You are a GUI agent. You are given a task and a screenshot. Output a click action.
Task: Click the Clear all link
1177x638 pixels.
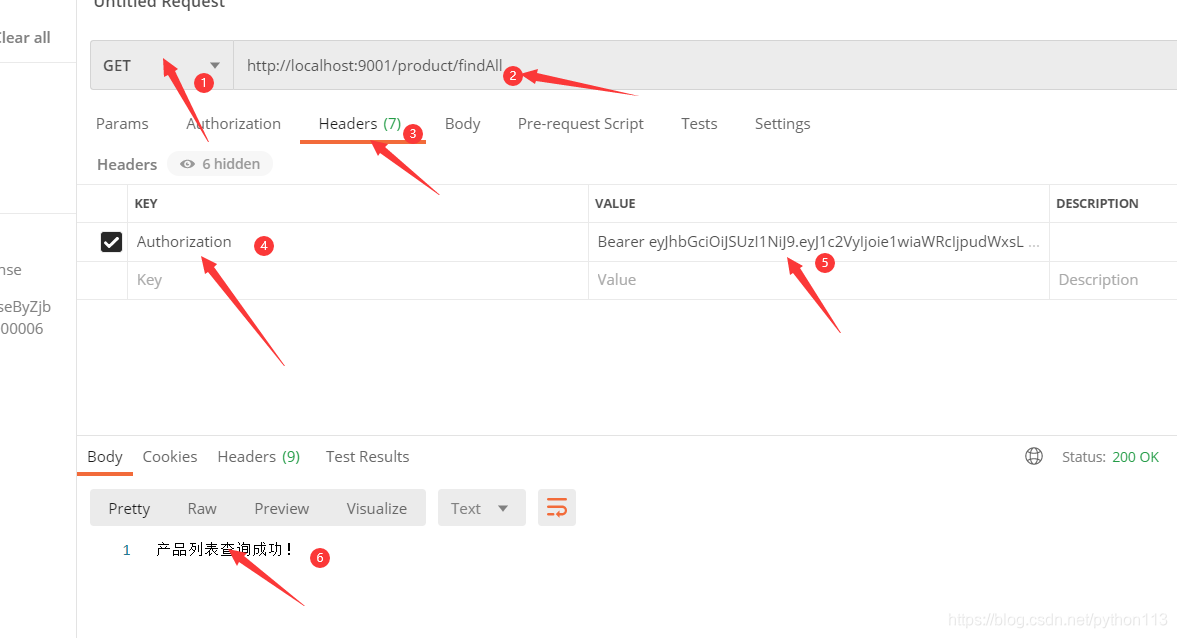[x=25, y=38]
